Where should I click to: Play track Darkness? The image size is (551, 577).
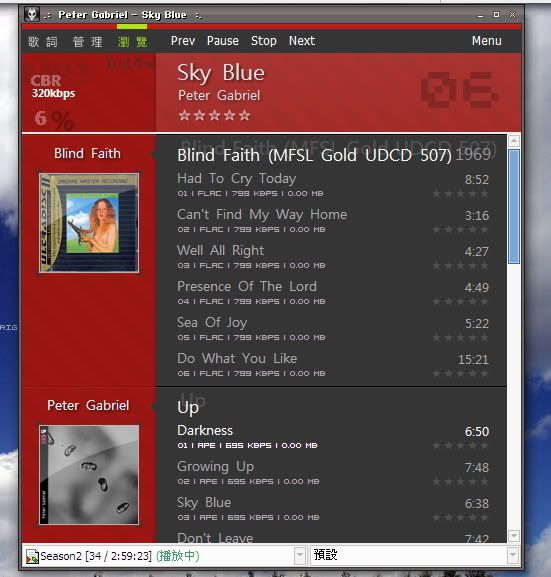pyautogui.click(x=205, y=431)
